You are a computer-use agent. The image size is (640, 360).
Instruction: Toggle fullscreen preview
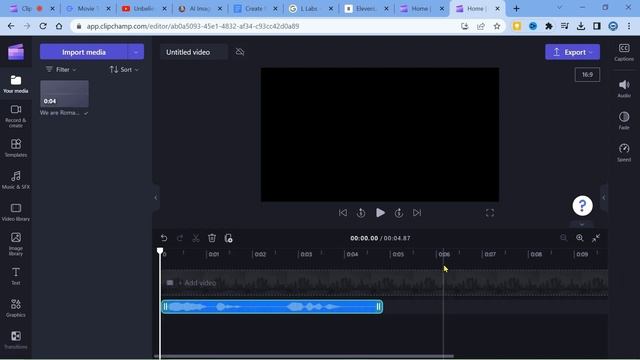click(x=490, y=213)
